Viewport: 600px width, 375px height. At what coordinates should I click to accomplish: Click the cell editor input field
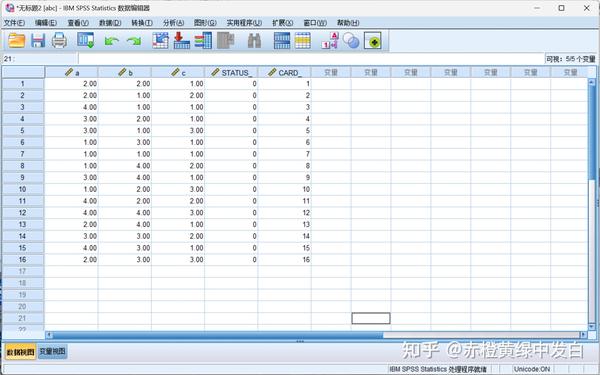(x=311, y=59)
